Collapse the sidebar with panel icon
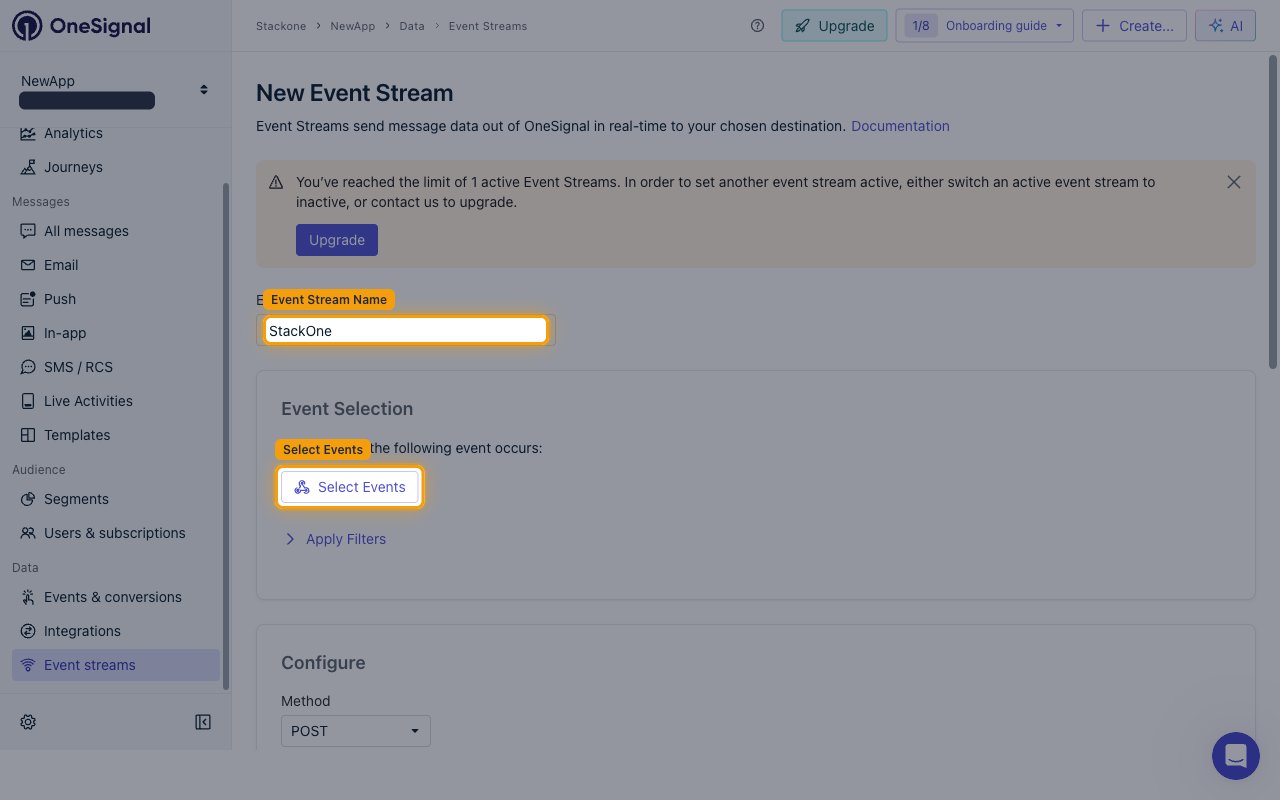 [x=203, y=722]
